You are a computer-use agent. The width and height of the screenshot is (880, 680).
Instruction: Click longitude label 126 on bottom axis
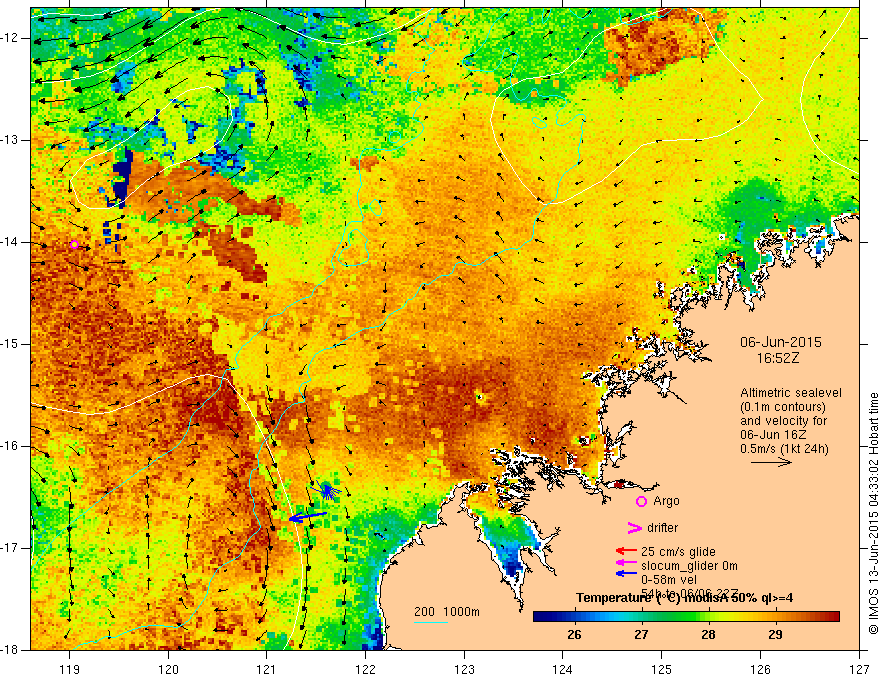click(760, 669)
